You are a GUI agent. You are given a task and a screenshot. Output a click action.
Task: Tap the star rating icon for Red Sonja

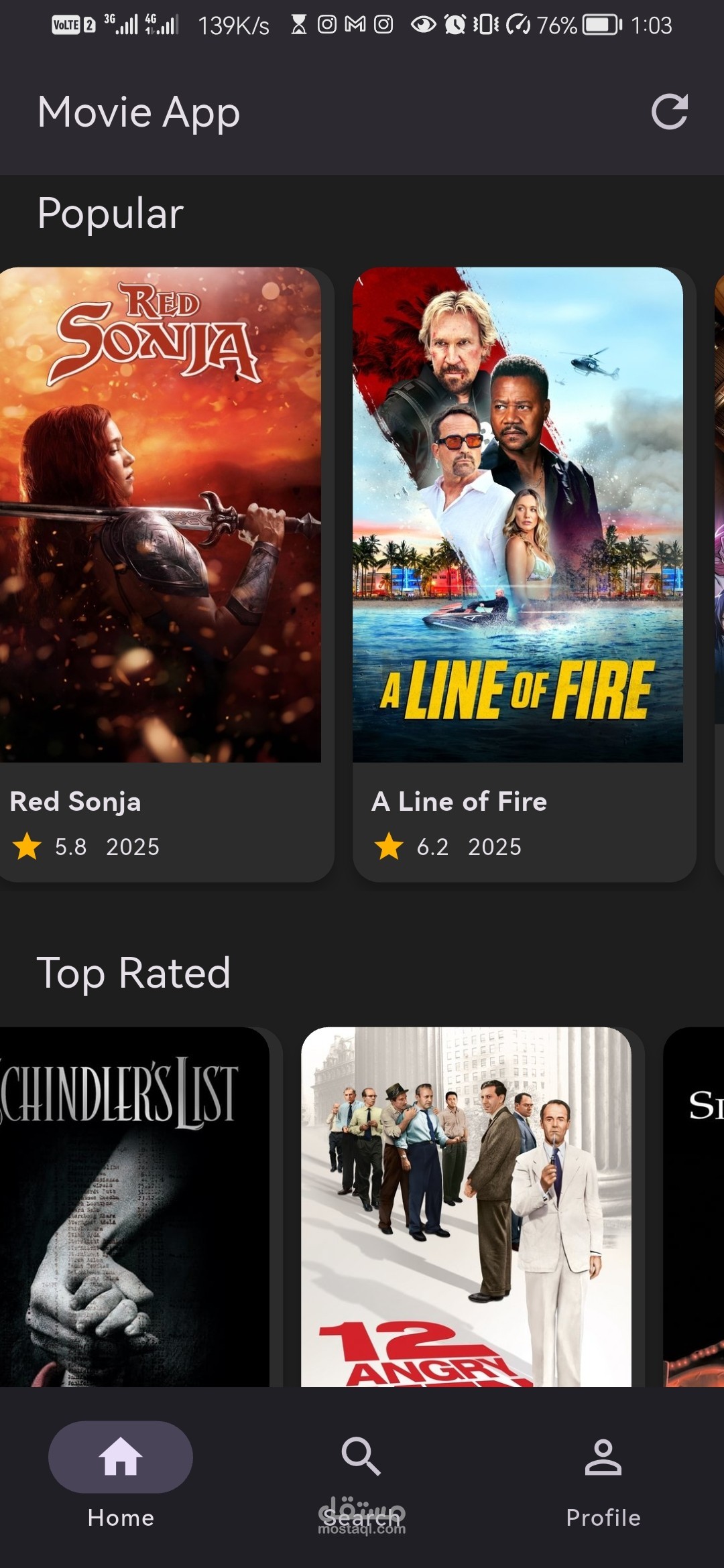[x=27, y=846]
